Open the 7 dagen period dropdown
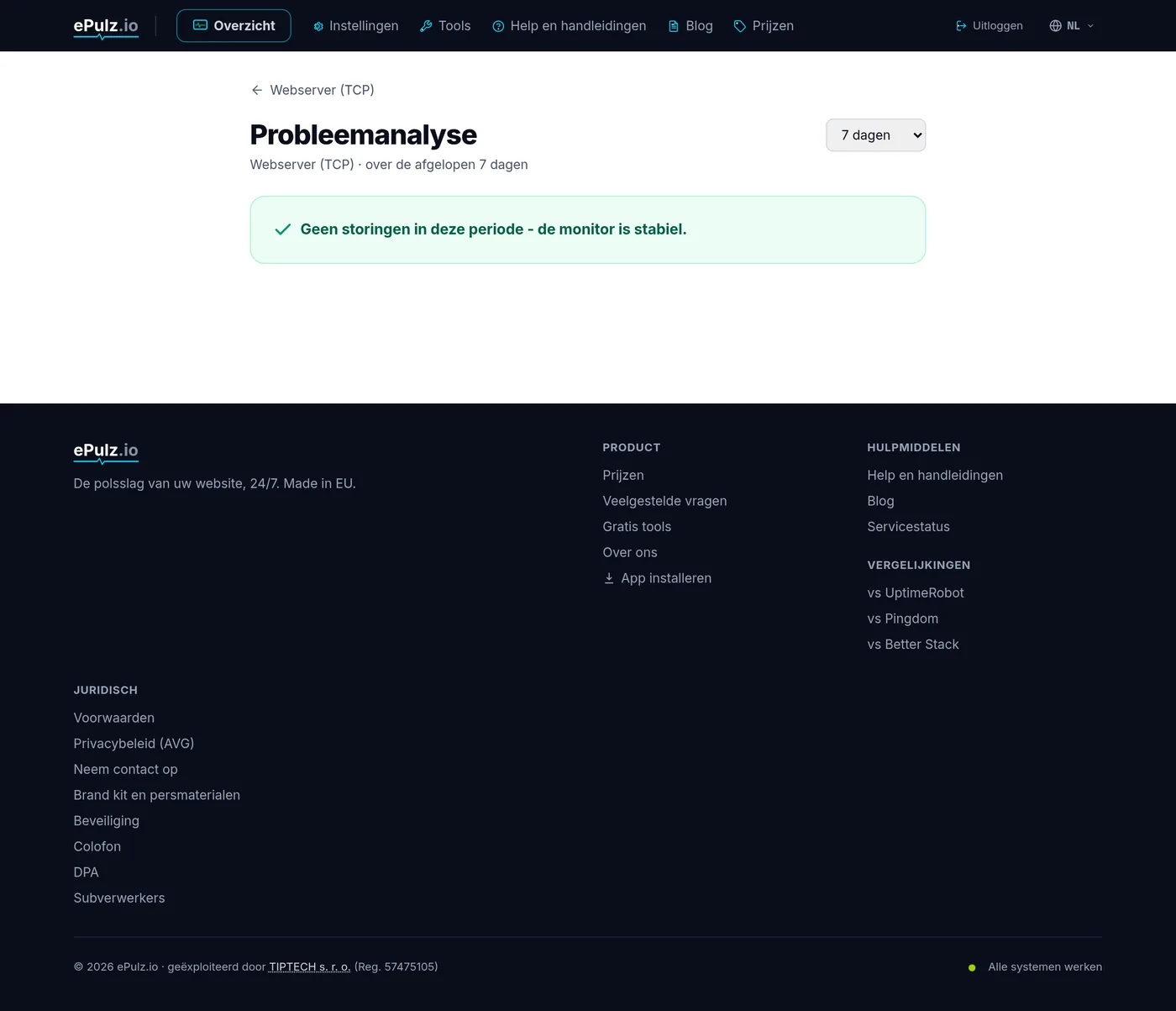The width and height of the screenshot is (1176, 1011). 875,135
